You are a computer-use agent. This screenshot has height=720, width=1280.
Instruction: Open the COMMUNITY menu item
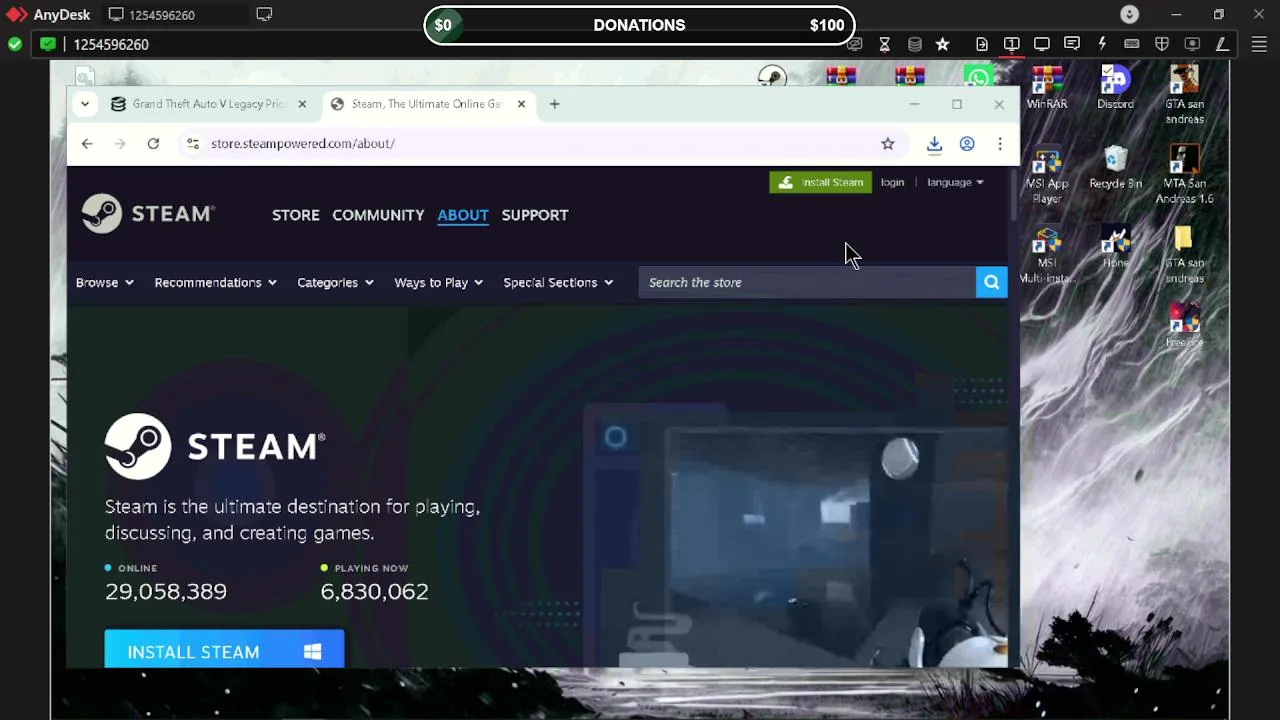[378, 215]
